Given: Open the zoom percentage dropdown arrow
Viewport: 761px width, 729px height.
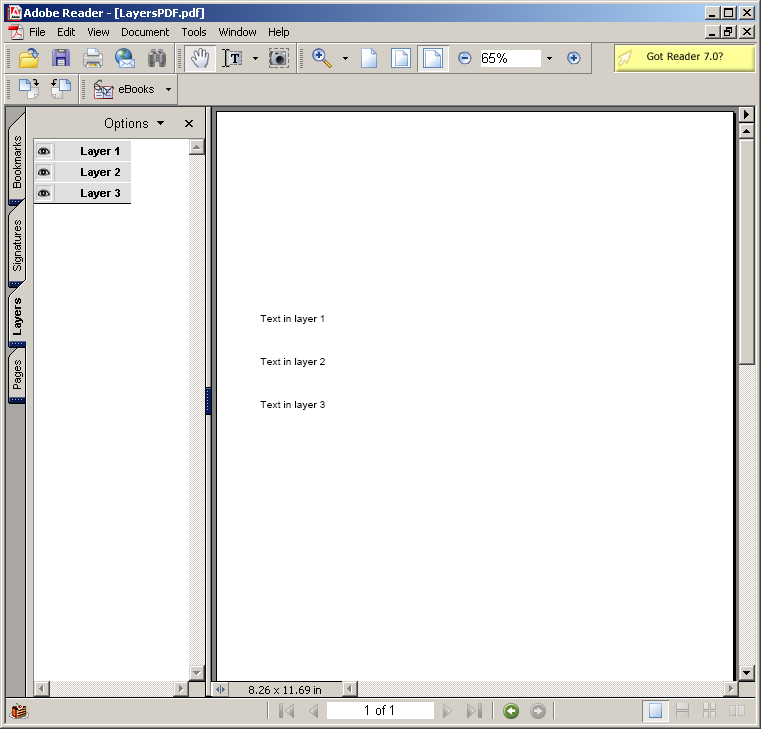Looking at the screenshot, I should (x=549, y=58).
